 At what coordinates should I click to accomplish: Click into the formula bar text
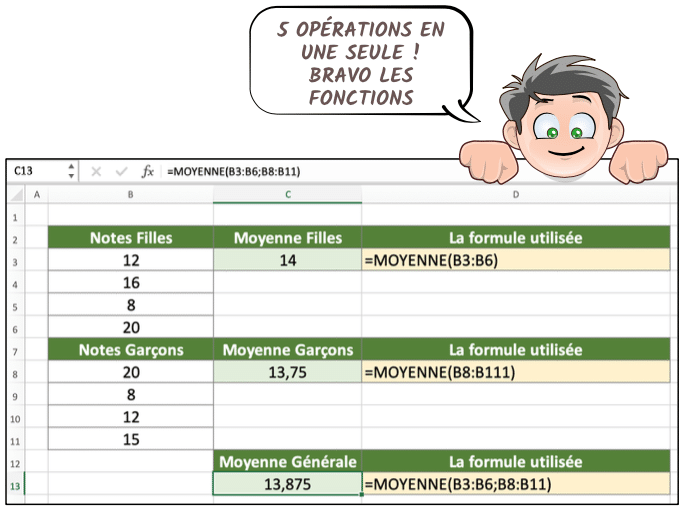click(300, 171)
